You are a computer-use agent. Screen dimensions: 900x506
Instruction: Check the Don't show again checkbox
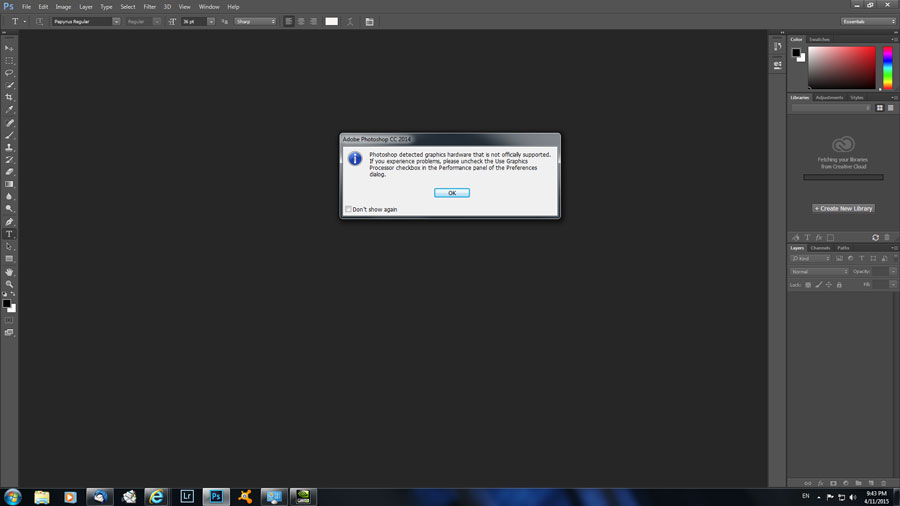tap(348, 209)
